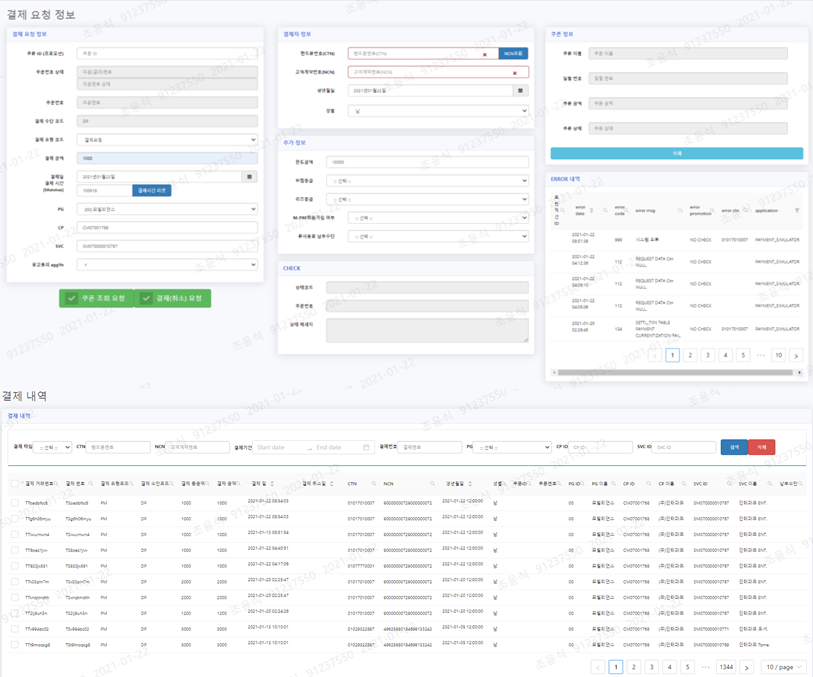
Task: Go to page 2 of ERROR 내역
Action: pyautogui.click(x=690, y=356)
